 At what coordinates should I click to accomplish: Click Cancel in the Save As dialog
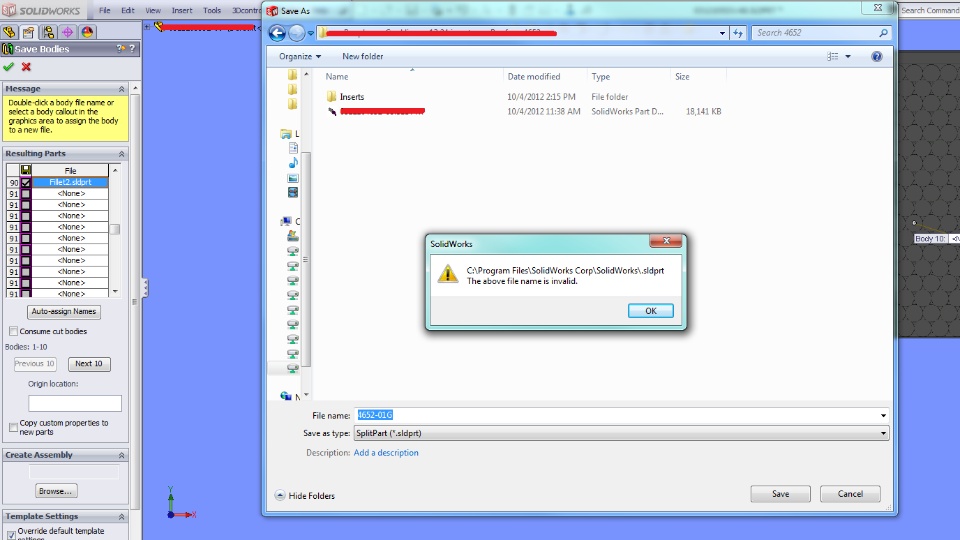850,494
